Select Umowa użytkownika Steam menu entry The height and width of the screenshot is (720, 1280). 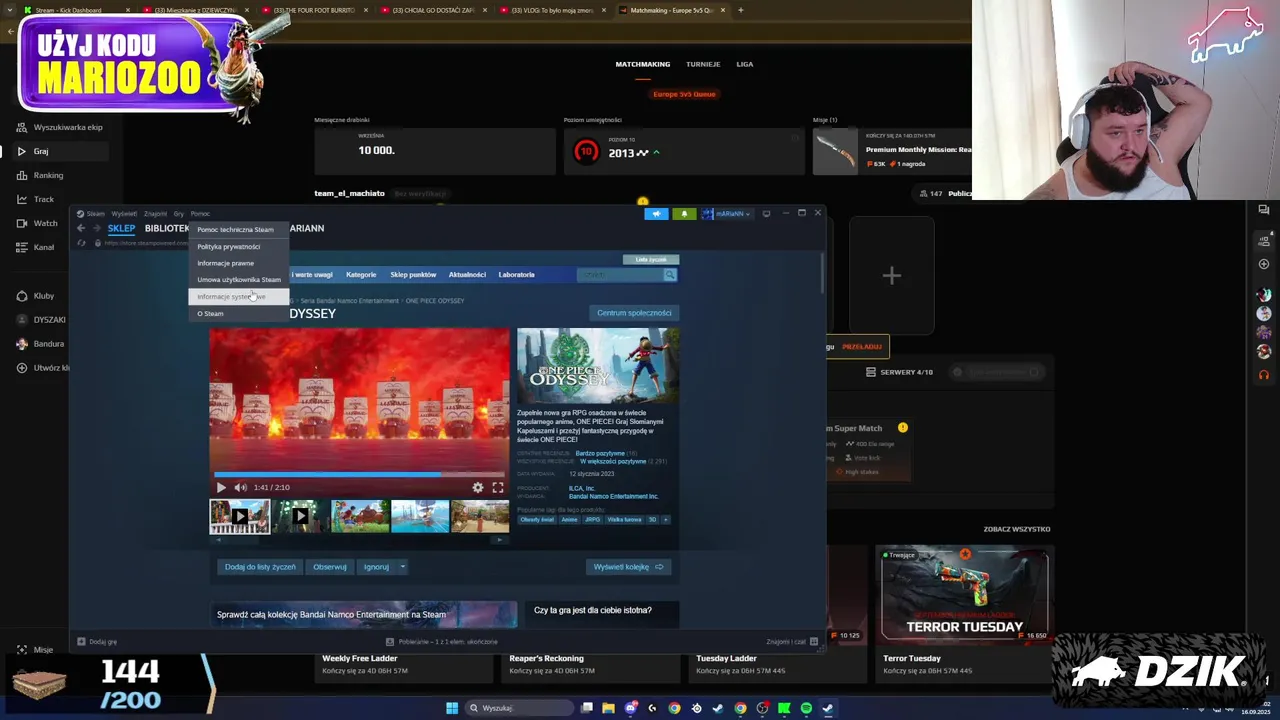(239, 280)
